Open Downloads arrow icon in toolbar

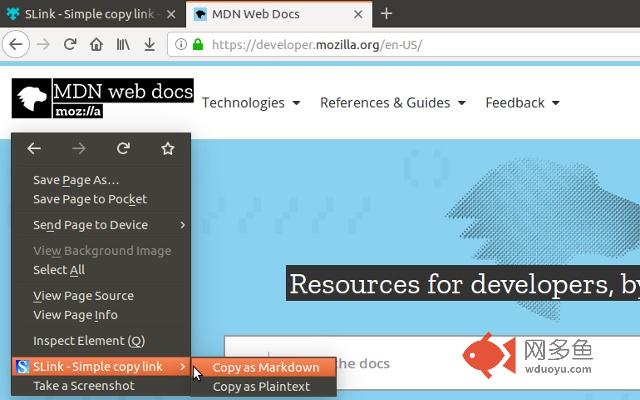tap(150, 44)
